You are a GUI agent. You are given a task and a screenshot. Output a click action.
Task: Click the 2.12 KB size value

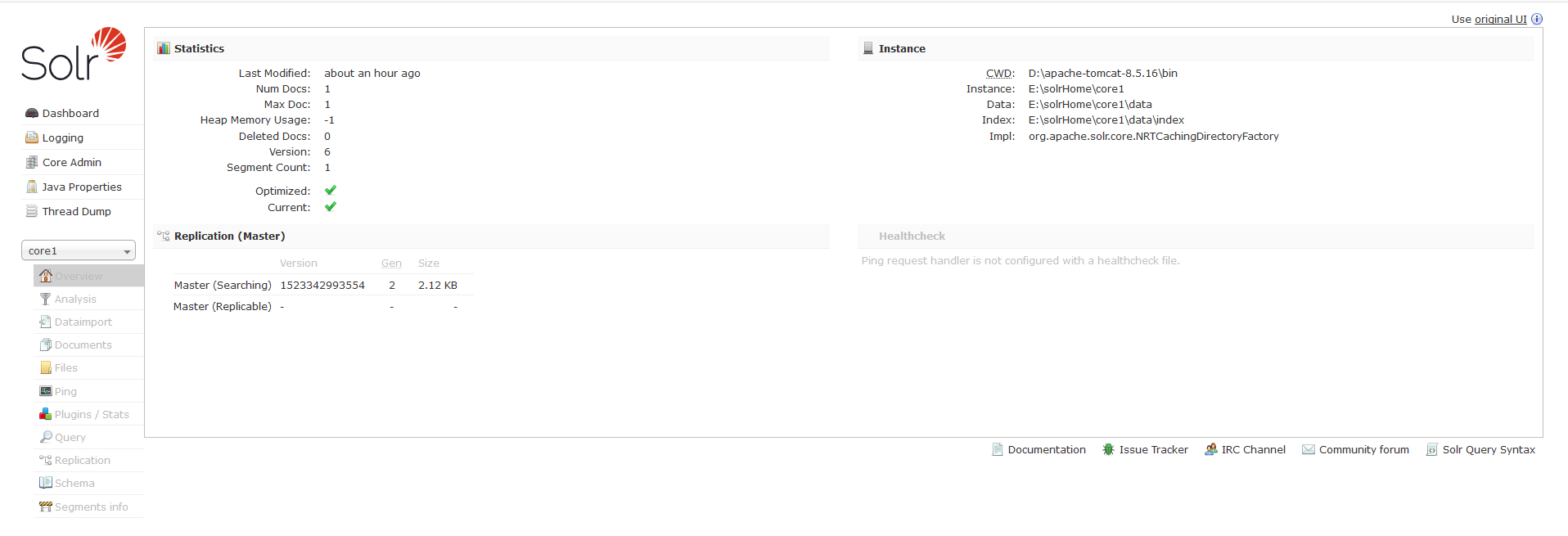click(x=438, y=285)
